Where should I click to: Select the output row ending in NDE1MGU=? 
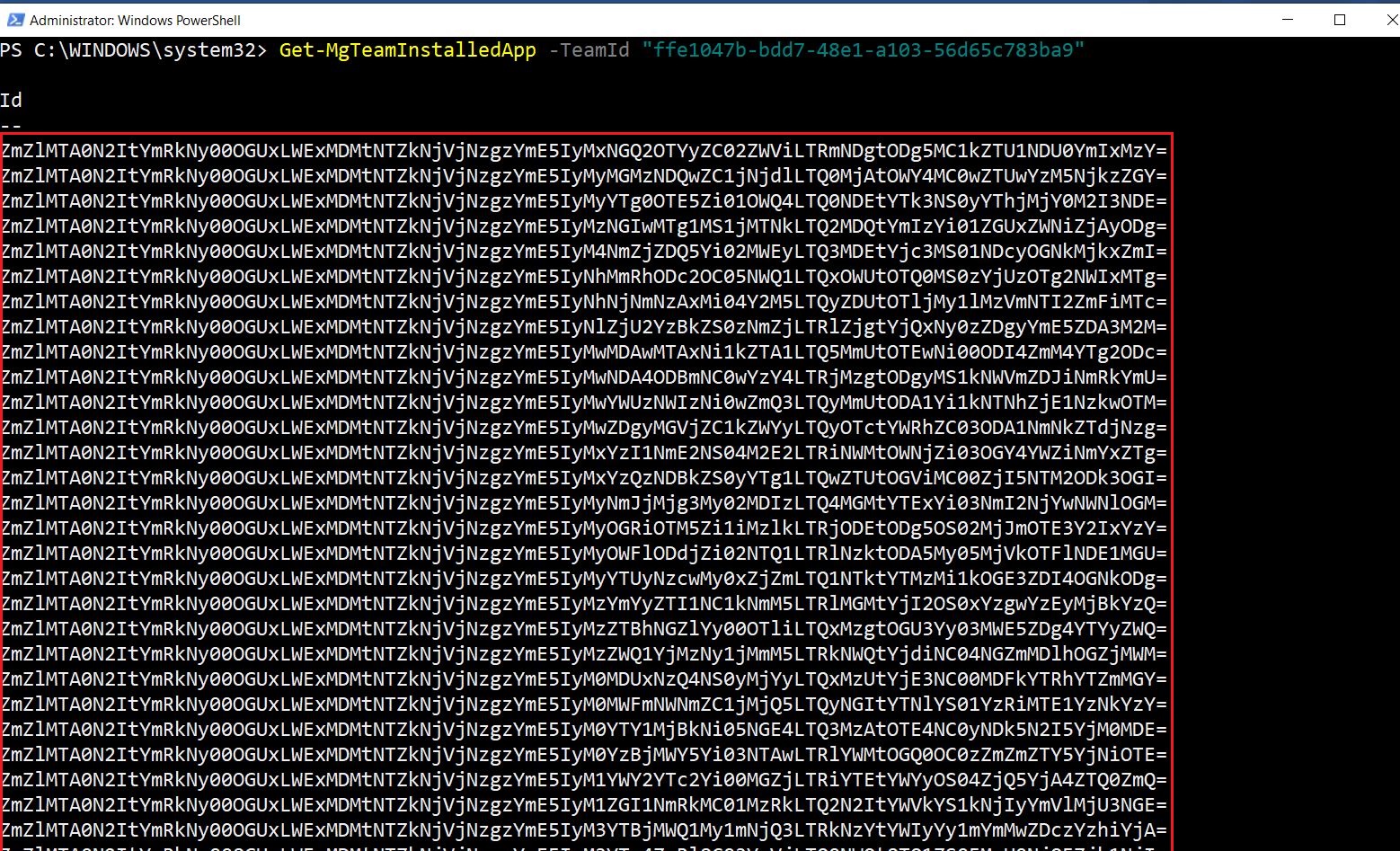(x=584, y=554)
